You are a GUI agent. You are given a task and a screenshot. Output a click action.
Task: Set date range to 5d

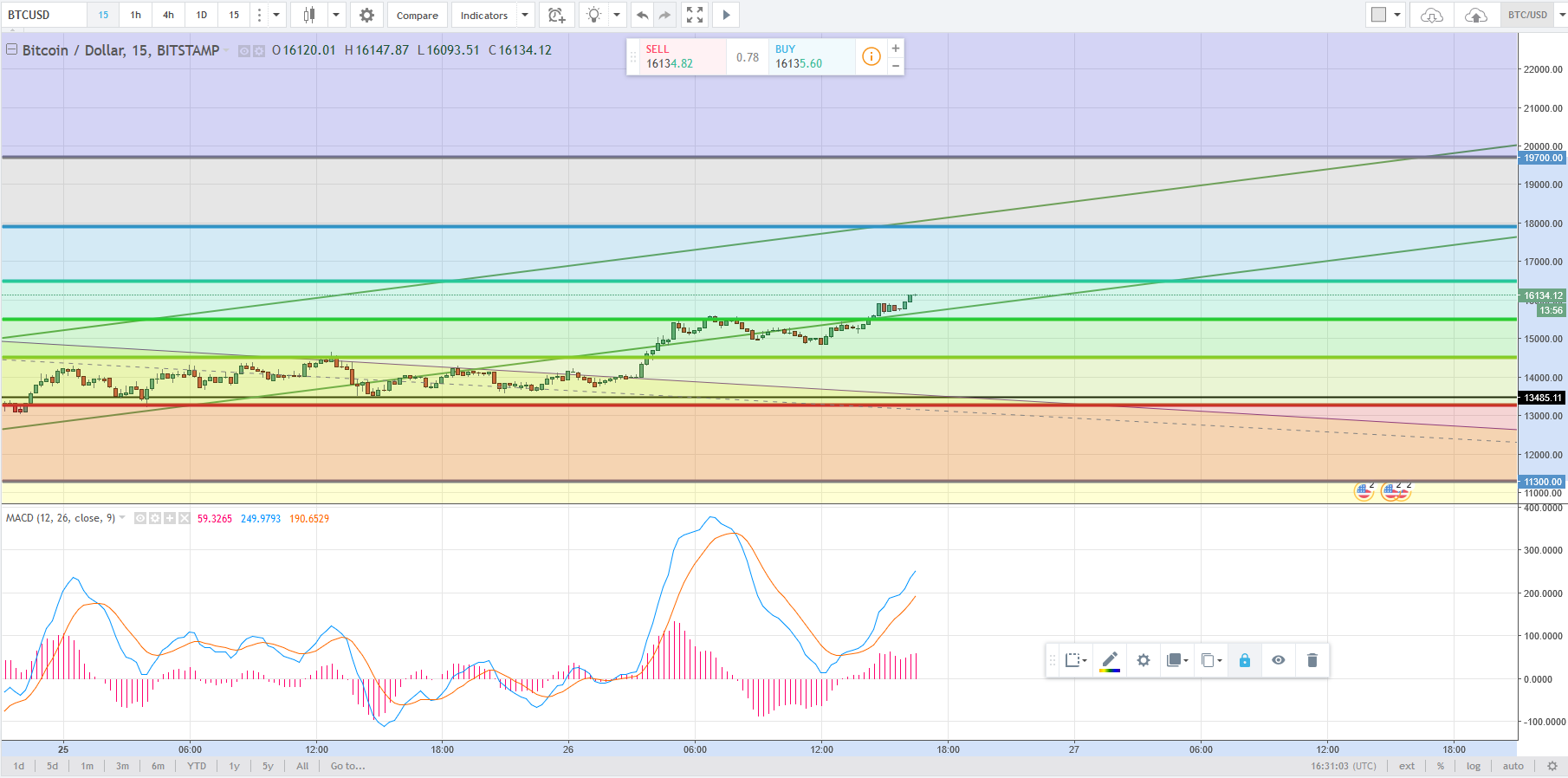(53, 766)
